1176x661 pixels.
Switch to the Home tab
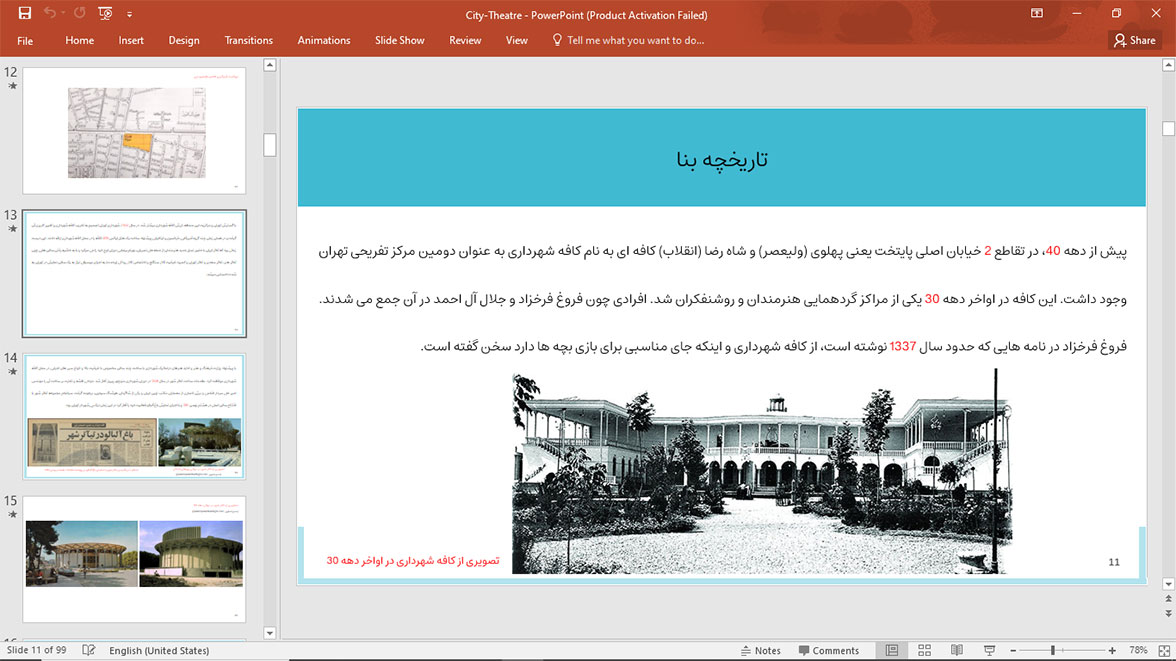80,41
